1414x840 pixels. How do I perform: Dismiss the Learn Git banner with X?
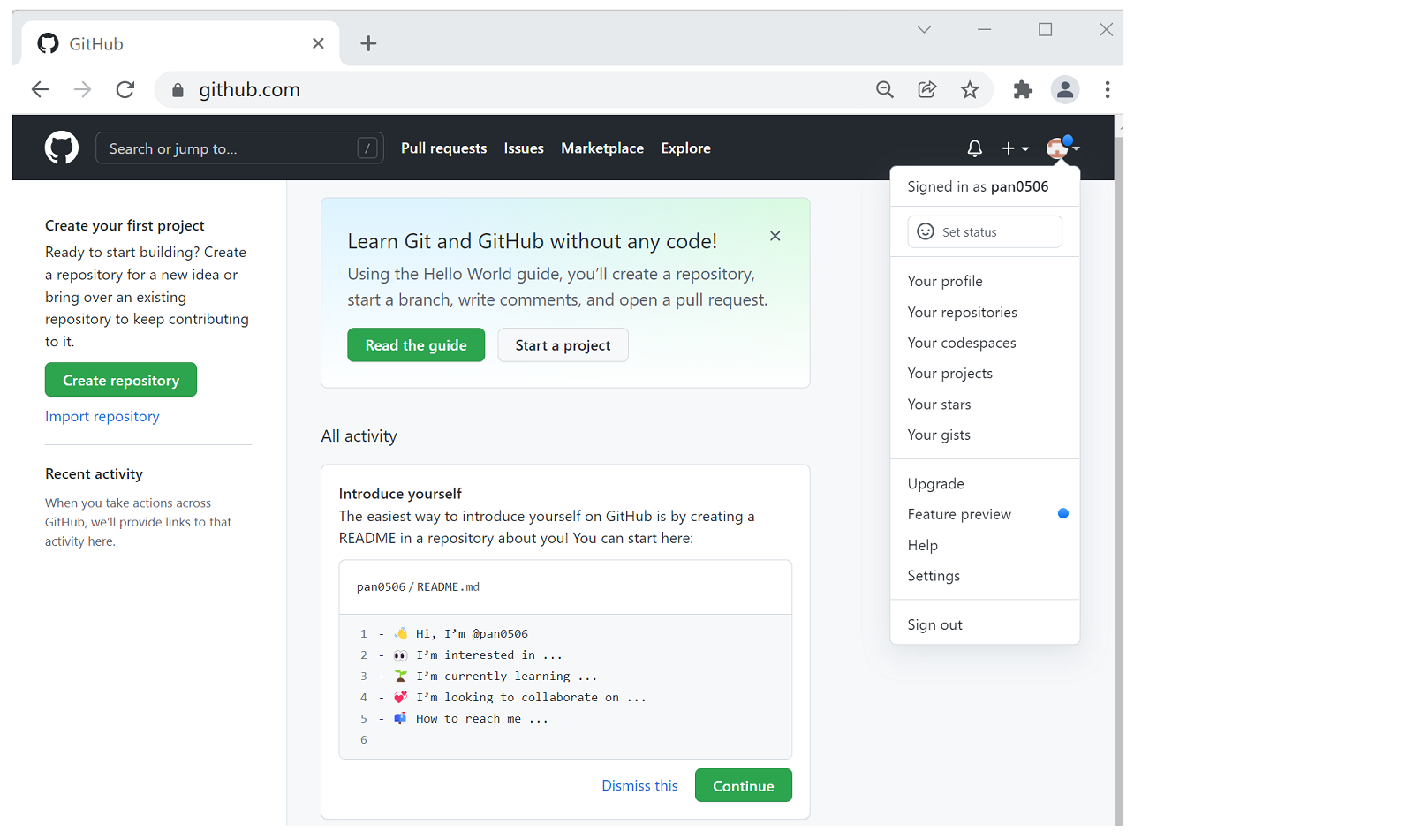(775, 236)
